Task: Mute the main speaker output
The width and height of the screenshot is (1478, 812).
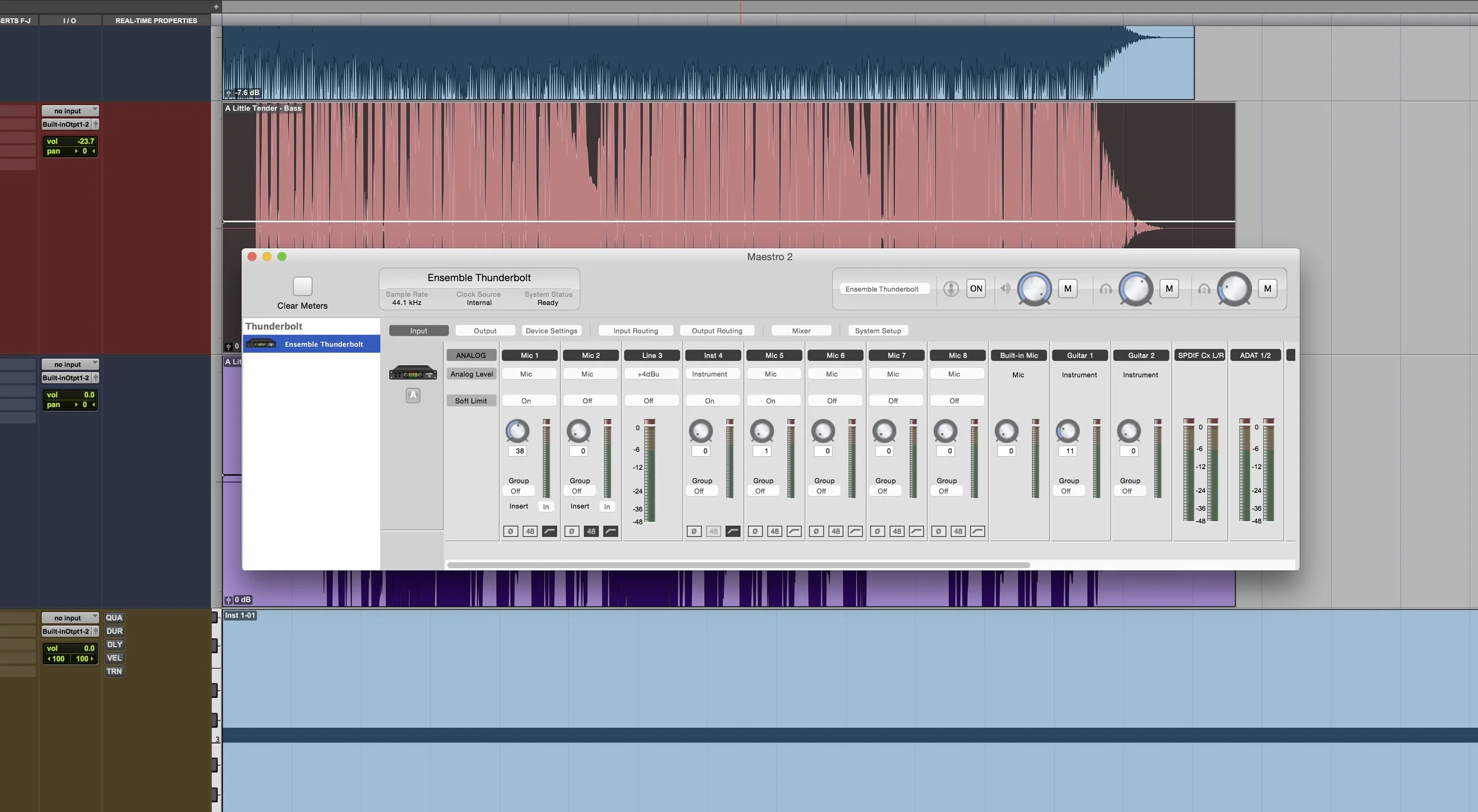Action: click(1068, 289)
